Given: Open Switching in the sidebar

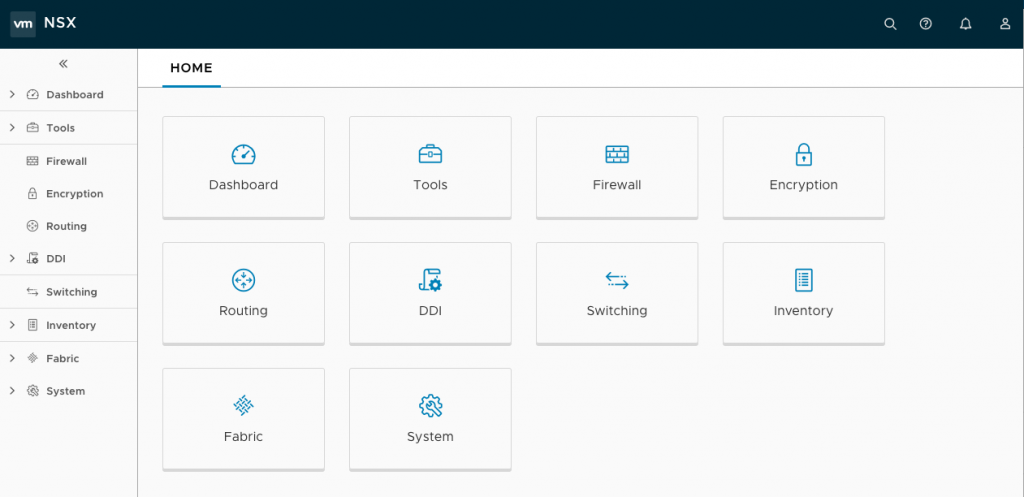Looking at the screenshot, I should coord(71,292).
